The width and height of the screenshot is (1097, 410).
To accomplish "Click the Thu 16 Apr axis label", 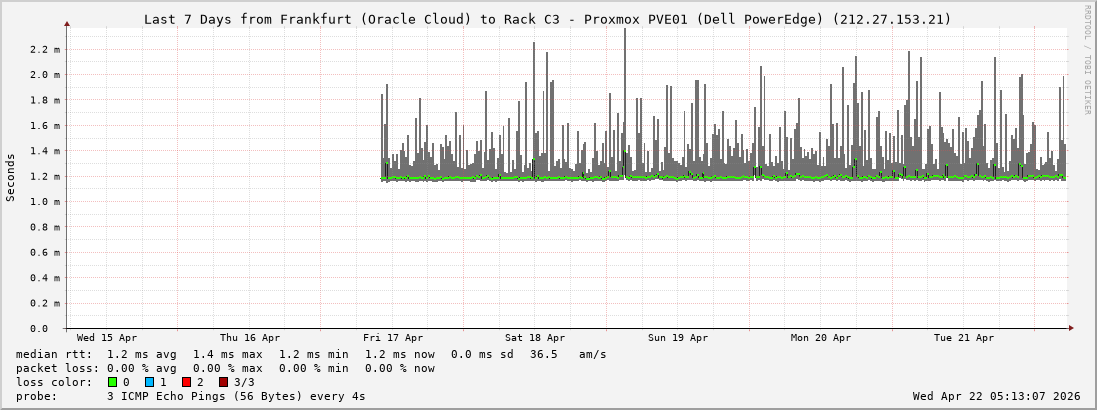I will (250, 338).
